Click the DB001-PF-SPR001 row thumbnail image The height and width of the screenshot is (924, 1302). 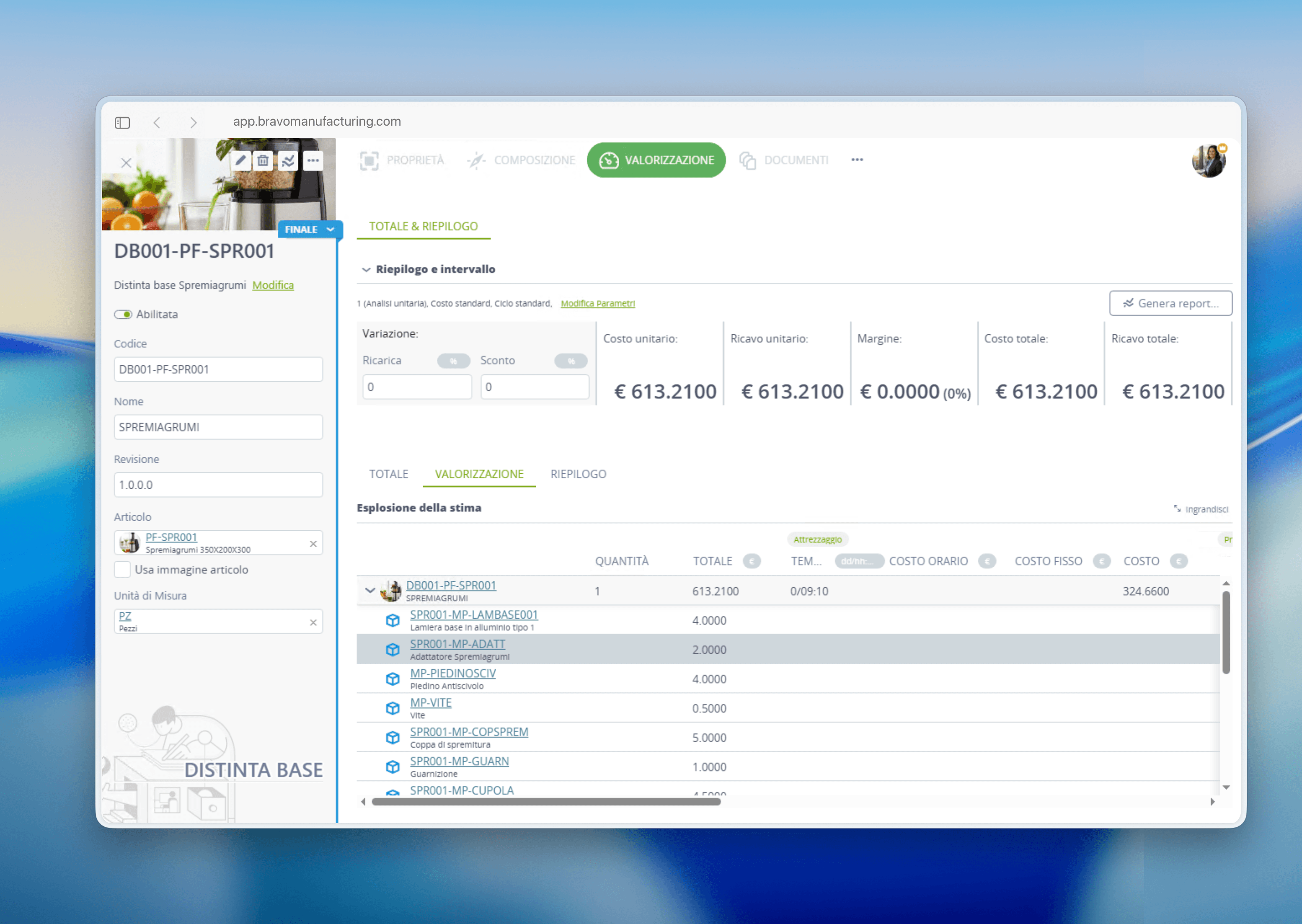[391, 591]
